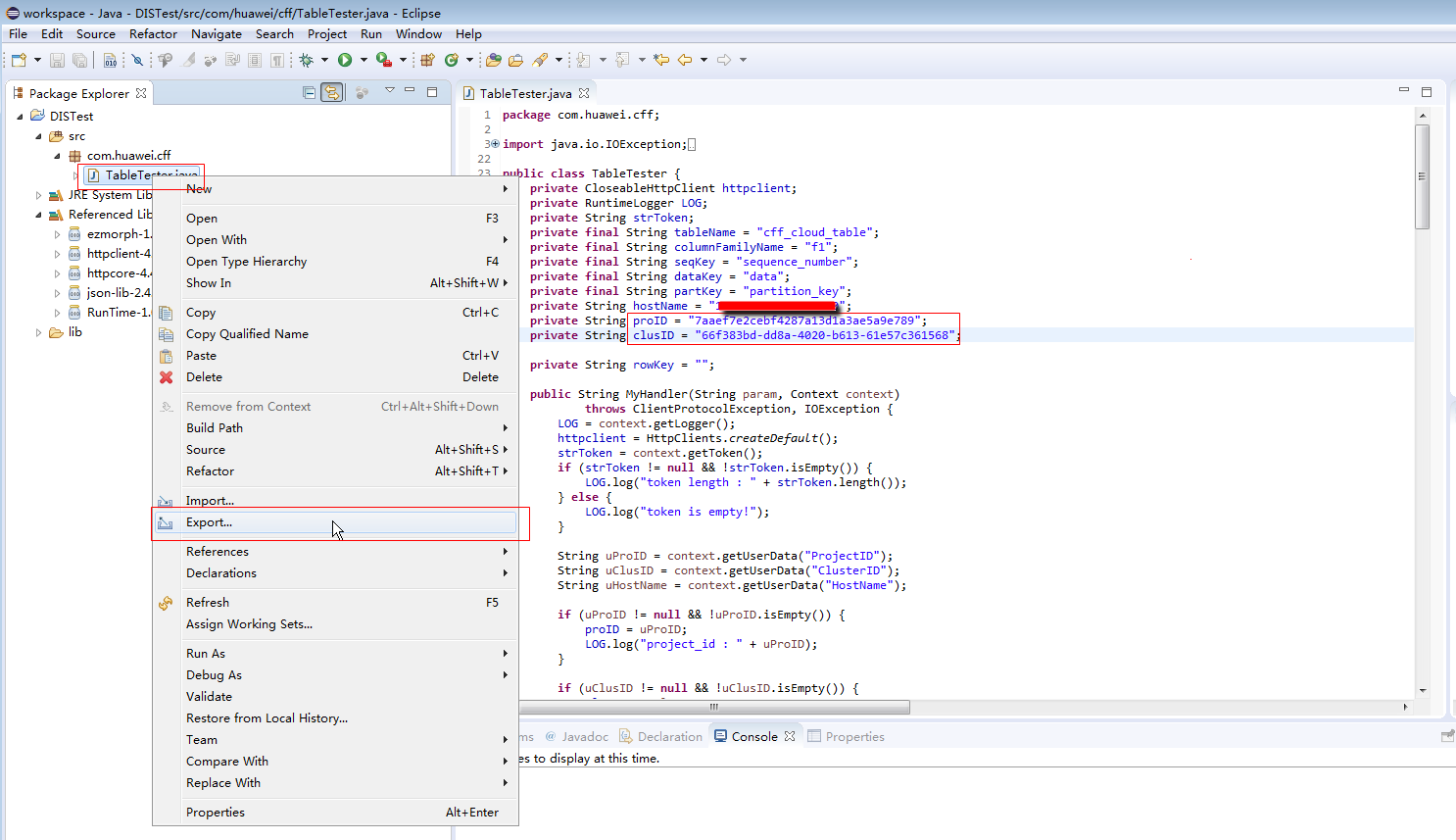
Task: Open Package Explorer view menu triangle
Action: point(389,91)
